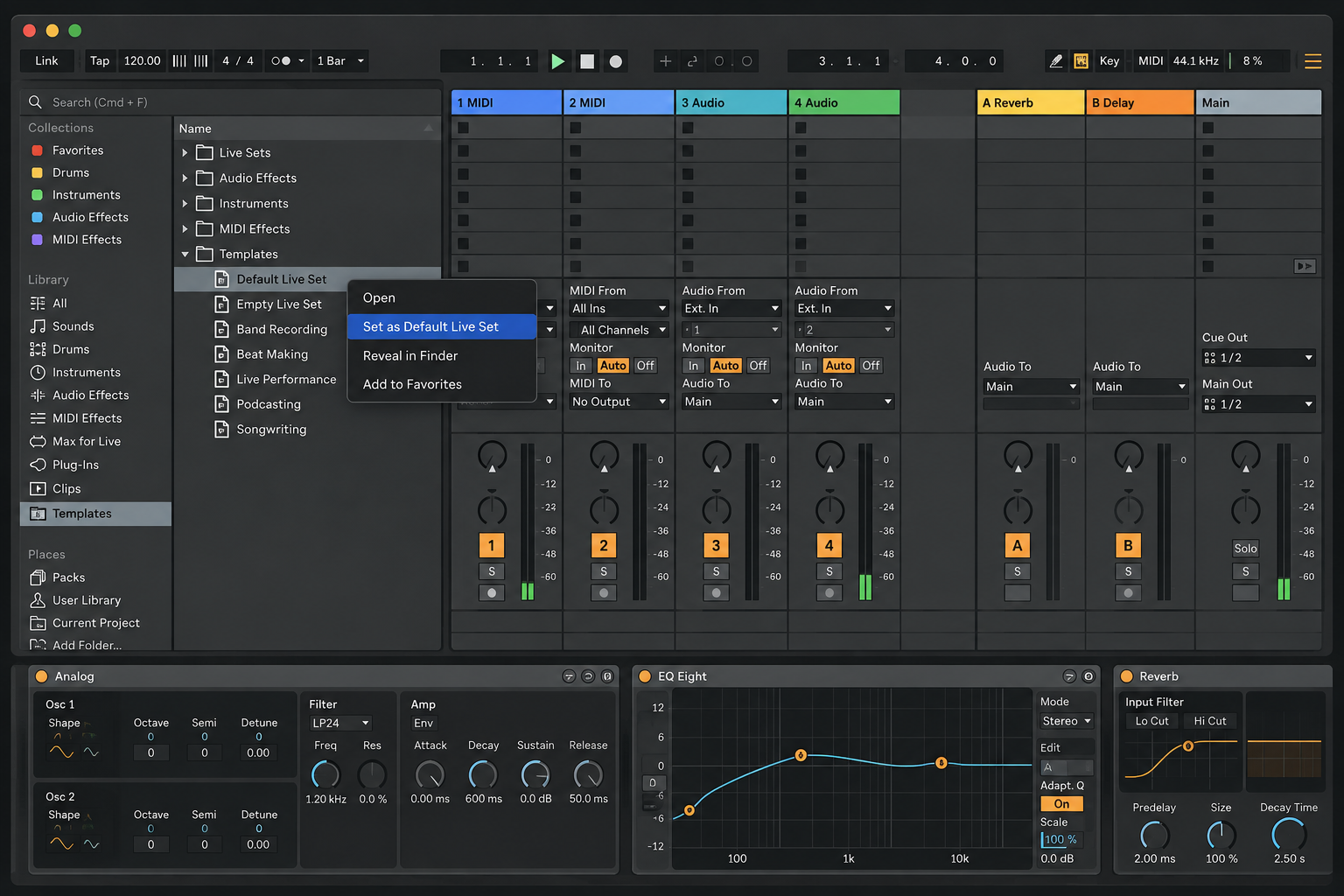The height and width of the screenshot is (896, 1344).
Task: Open Analog filter LP24 dropdown
Action: pos(340,724)
